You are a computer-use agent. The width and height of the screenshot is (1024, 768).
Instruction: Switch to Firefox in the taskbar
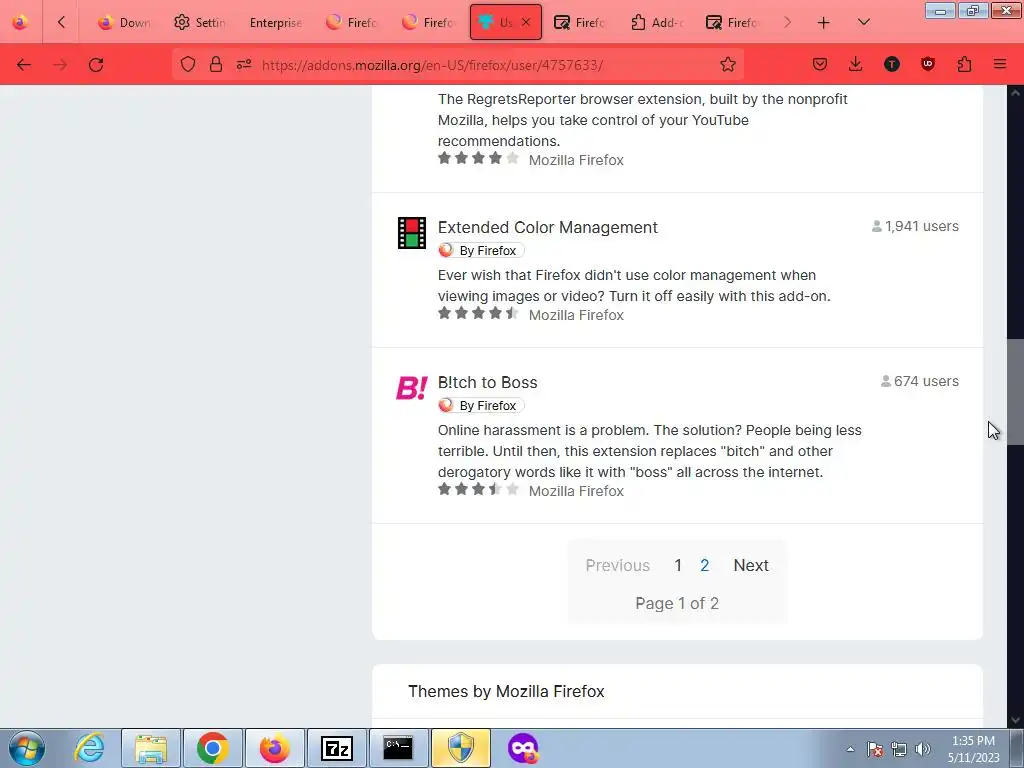[x=274, y=748]
